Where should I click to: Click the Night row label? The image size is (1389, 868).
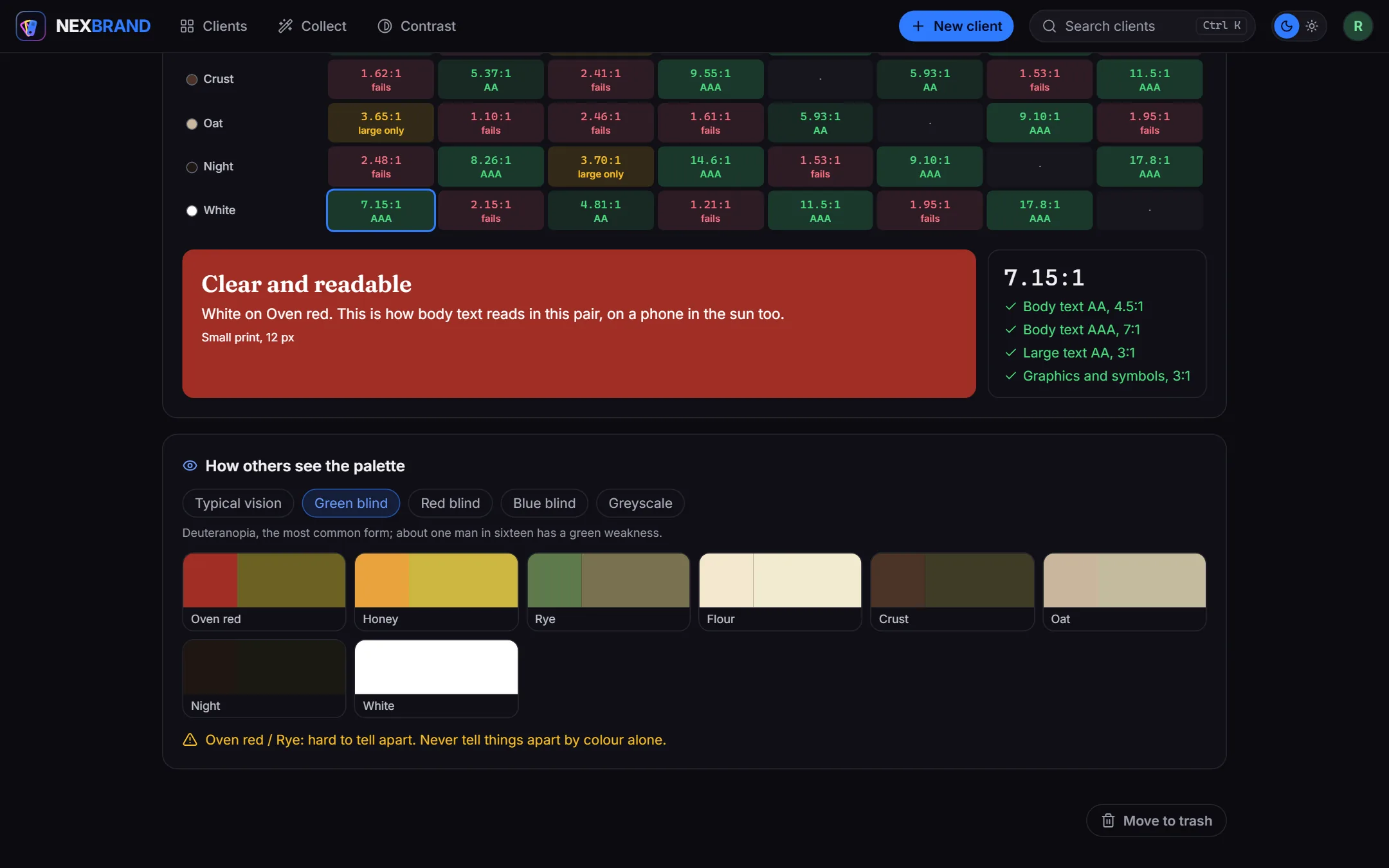(210, 167)
